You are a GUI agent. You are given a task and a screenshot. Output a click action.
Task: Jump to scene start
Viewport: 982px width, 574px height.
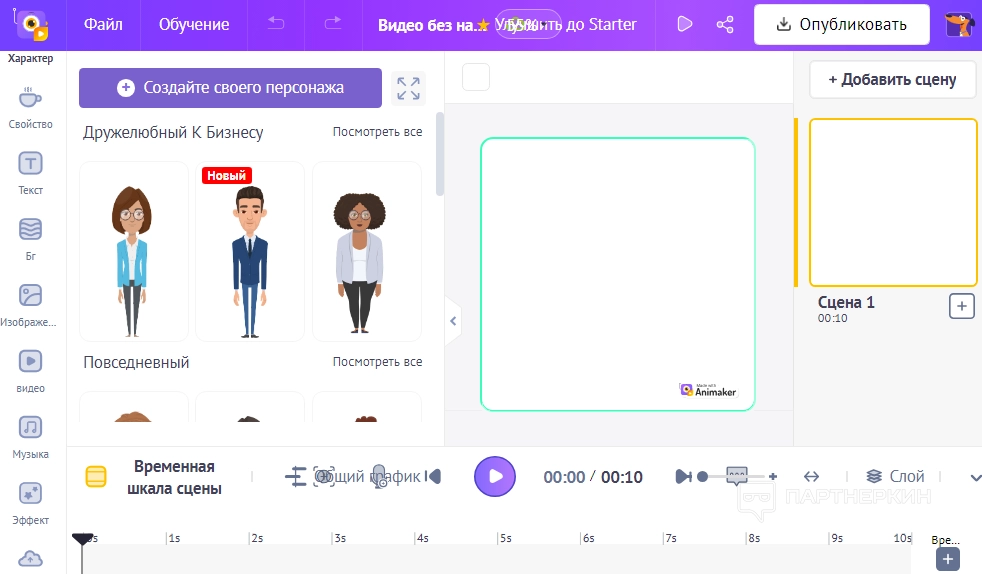coord(433,477)
